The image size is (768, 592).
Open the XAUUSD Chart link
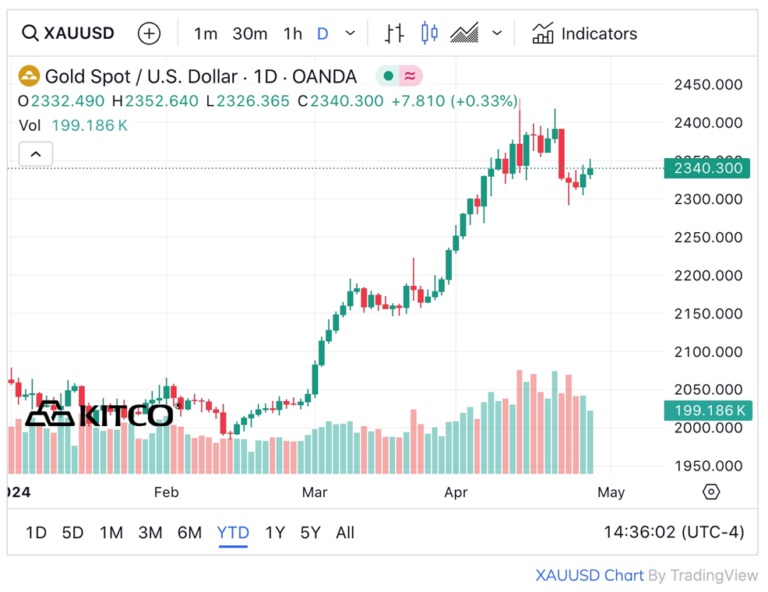589,575
